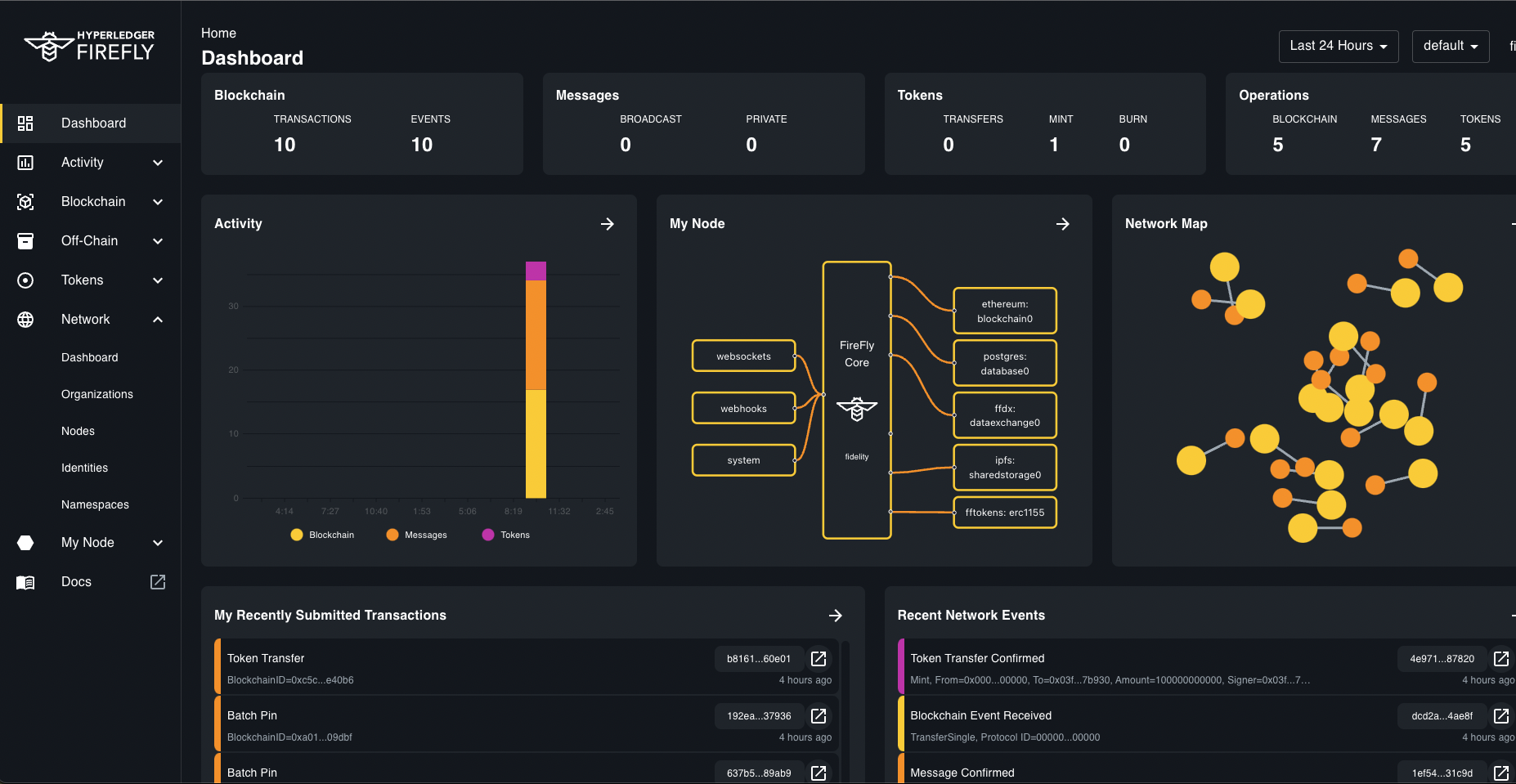
Task: Open the My Node panel arrow
Action: (1063, 224)
